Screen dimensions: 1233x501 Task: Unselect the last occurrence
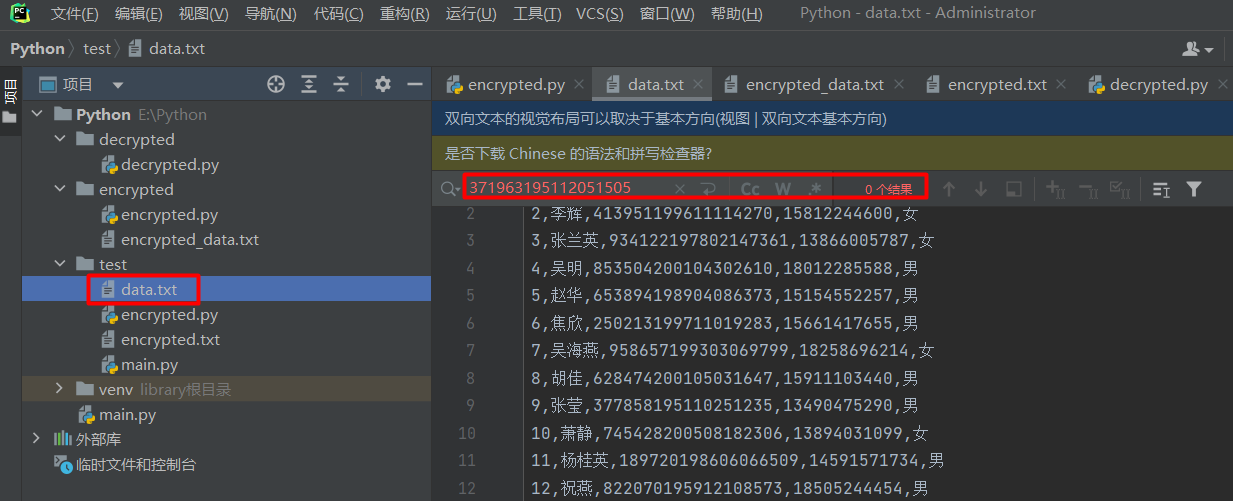pyautogui.click(x=1088, y=189)
